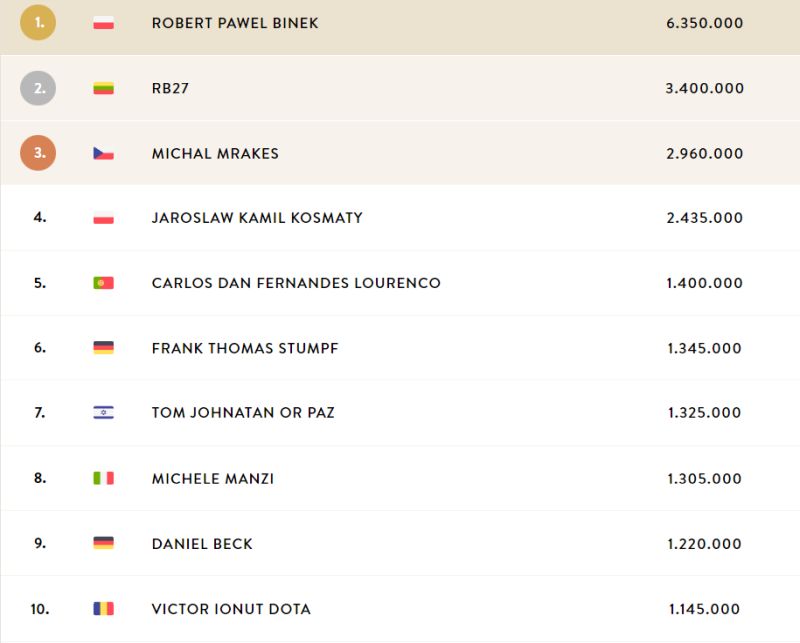Select Jaroslaw Kamil Kosmaty's name
The width and height of the screenshot is (800, 643).
click(257, 218)
